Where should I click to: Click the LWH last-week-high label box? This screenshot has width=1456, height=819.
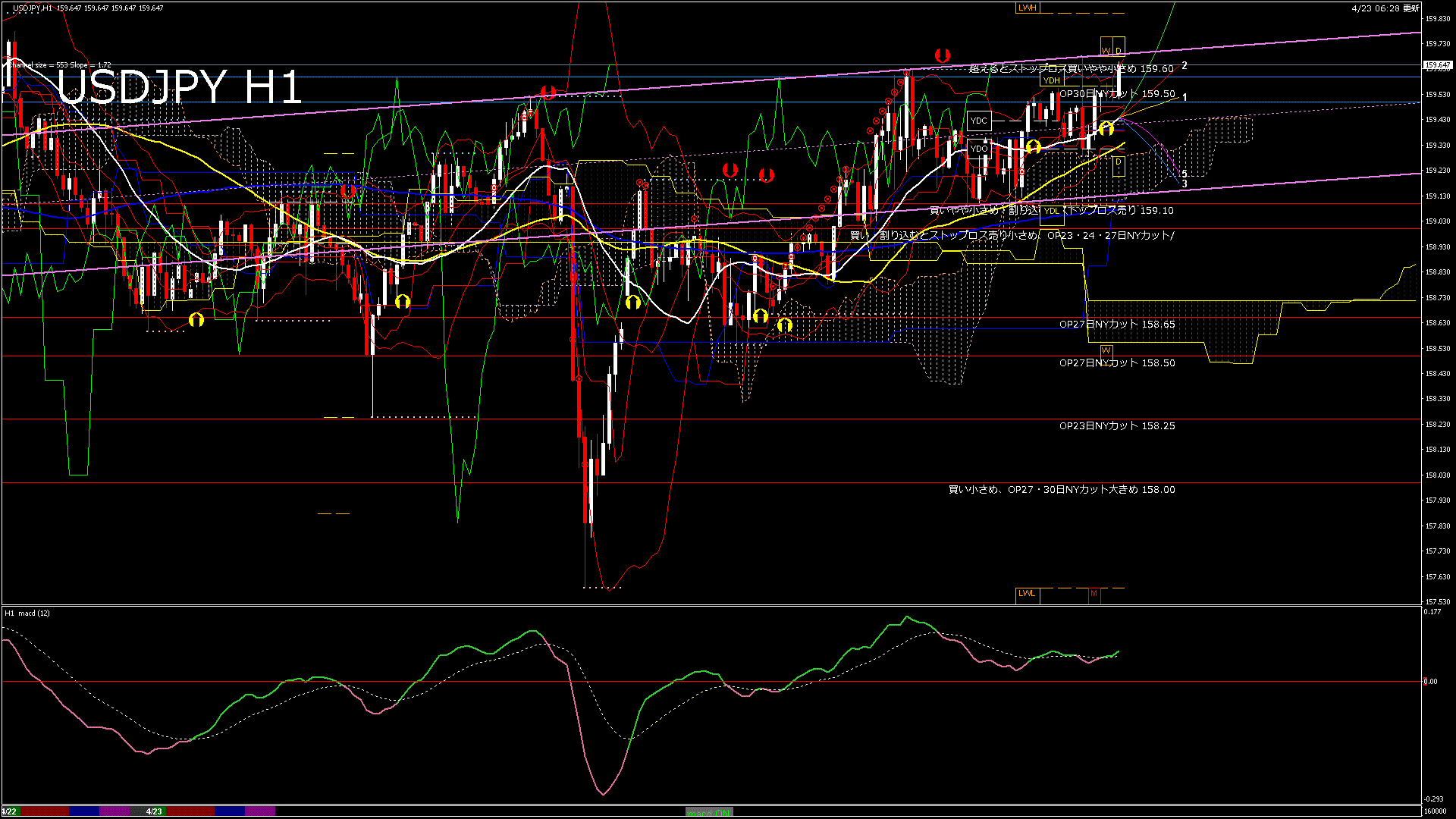point(1027,8)
